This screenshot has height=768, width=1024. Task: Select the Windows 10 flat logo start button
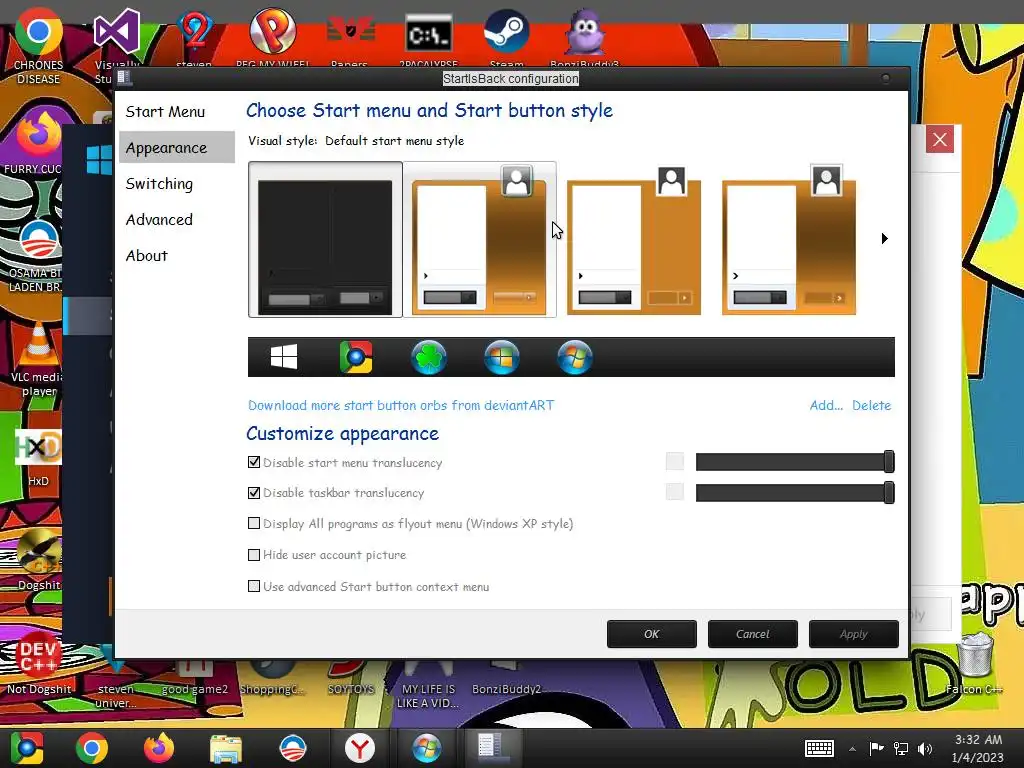click(x=284, y=357)
